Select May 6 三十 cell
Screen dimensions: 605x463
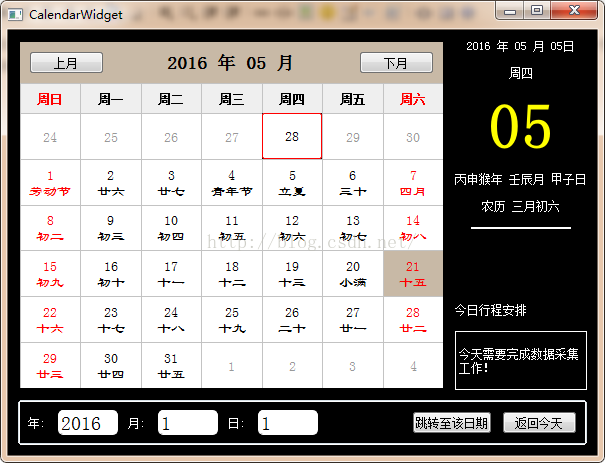coord(353,182)
